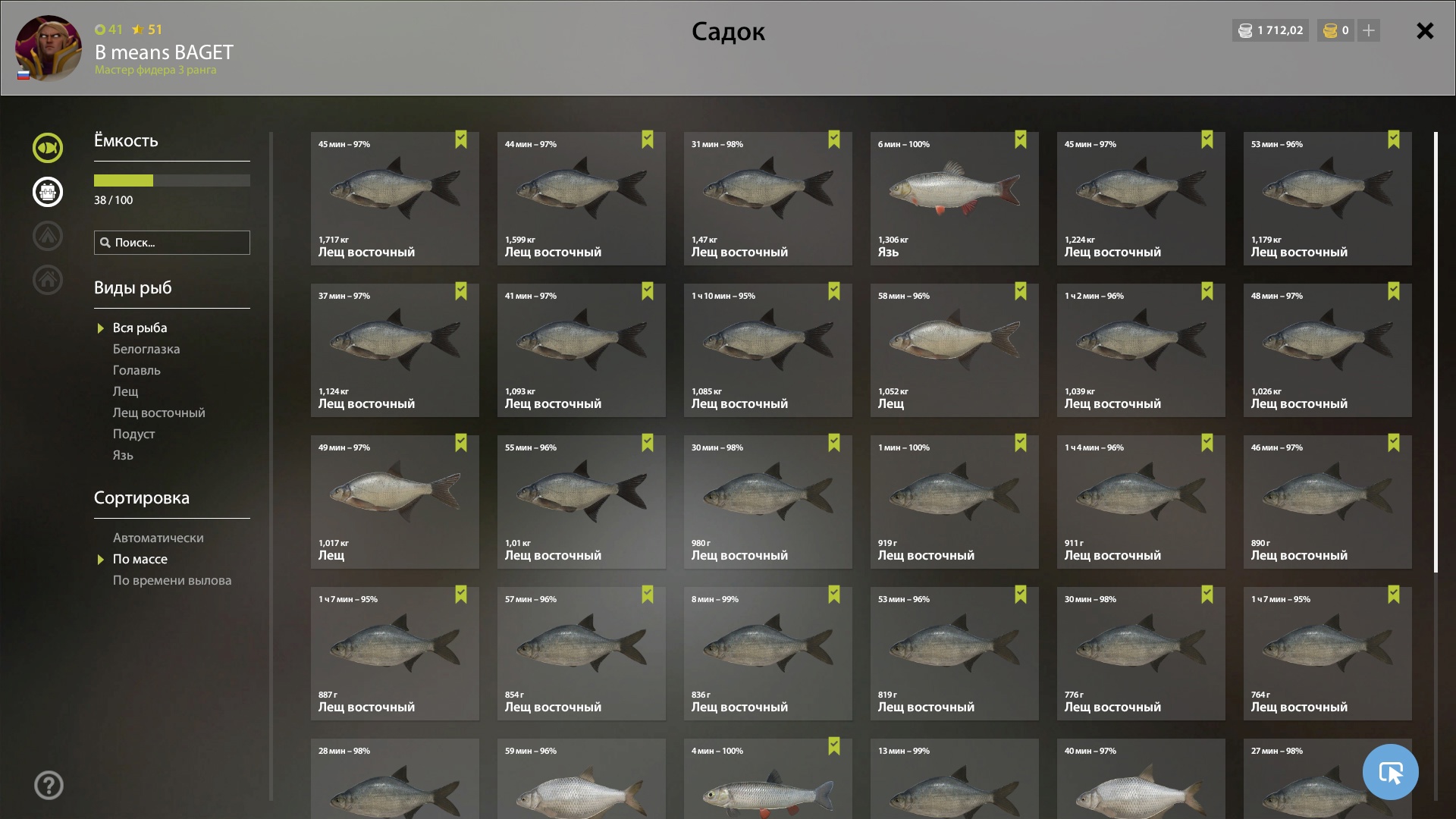Viewport: 1456px width, 819px height.
Task: Click player name B means BAGET
Action: point(164,52)
